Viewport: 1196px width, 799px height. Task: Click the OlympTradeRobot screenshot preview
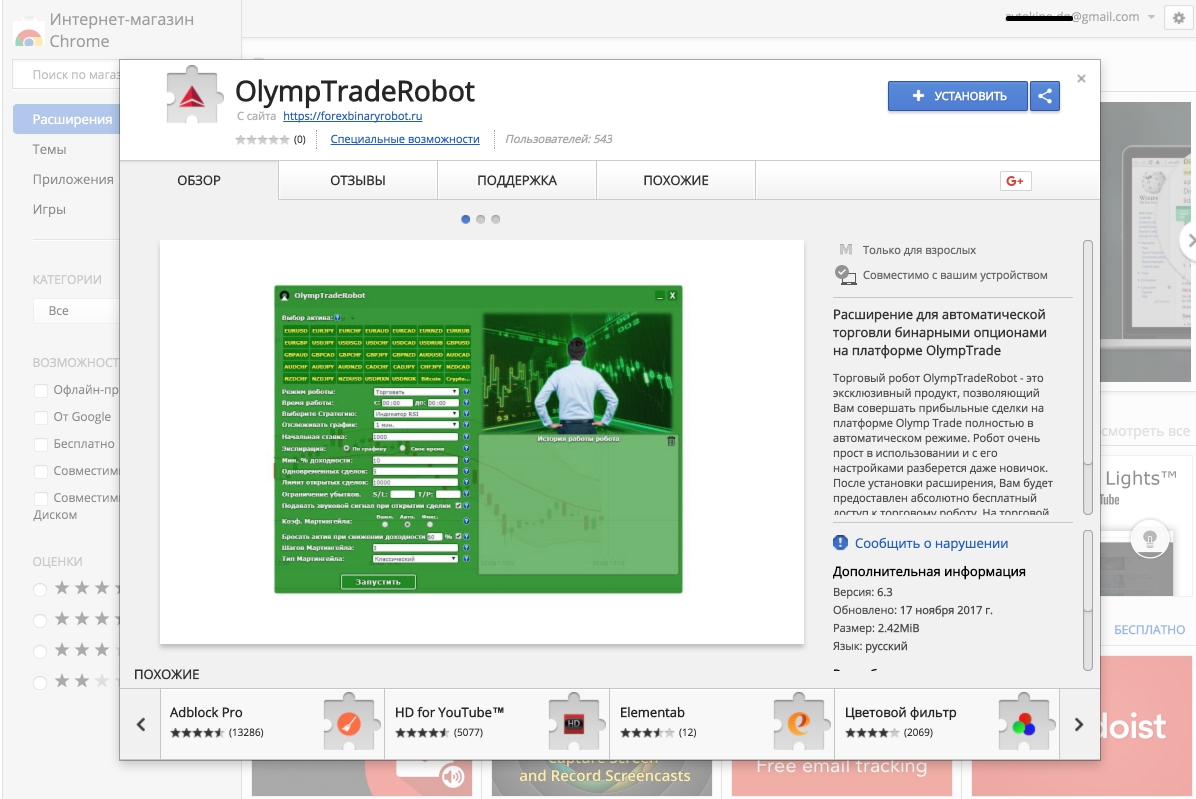pos(481,441)
